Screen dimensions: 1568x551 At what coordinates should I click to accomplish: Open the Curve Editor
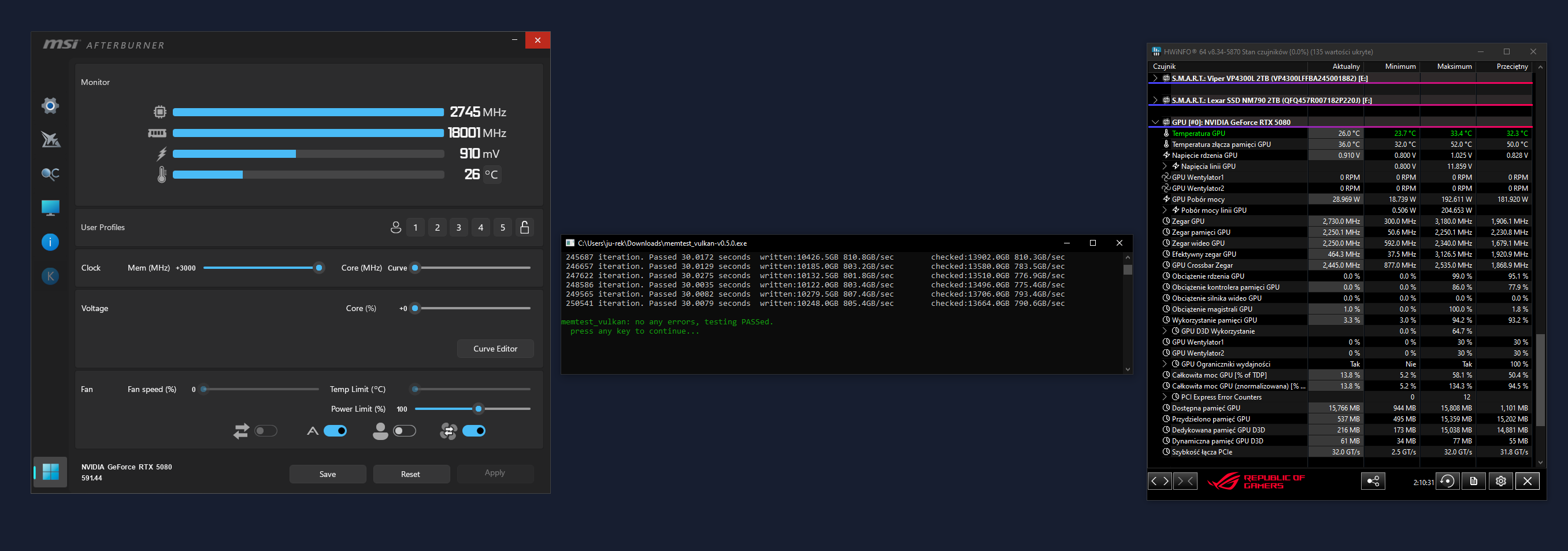tap(495, 349)
